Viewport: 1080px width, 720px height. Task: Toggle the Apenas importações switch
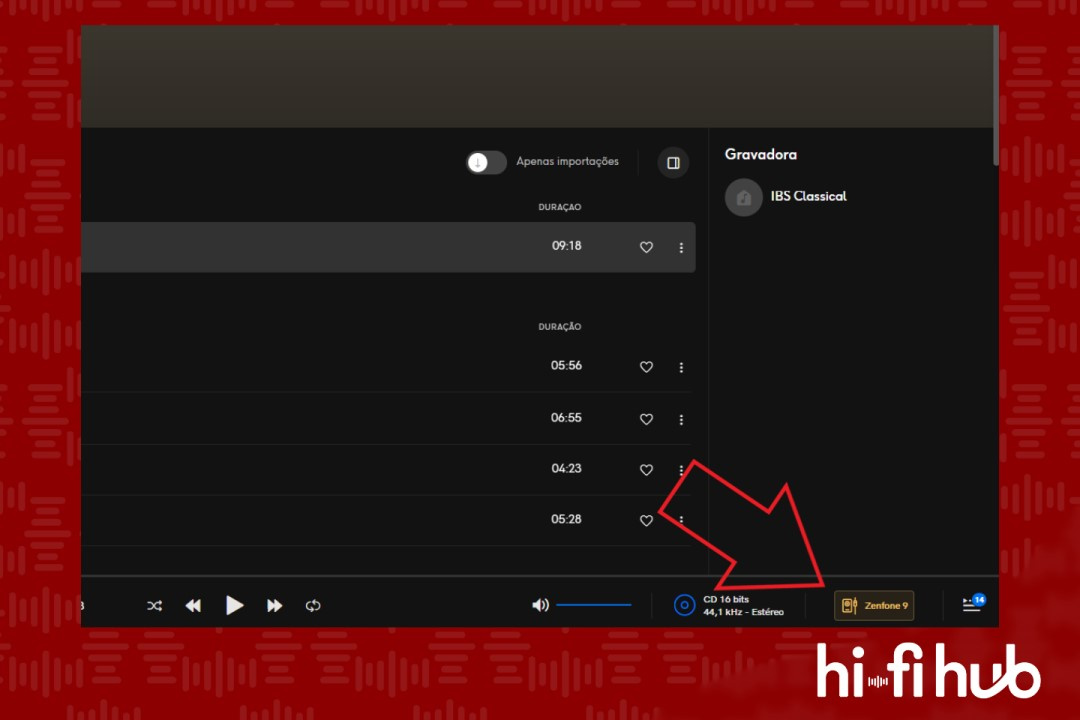(486, 162)
